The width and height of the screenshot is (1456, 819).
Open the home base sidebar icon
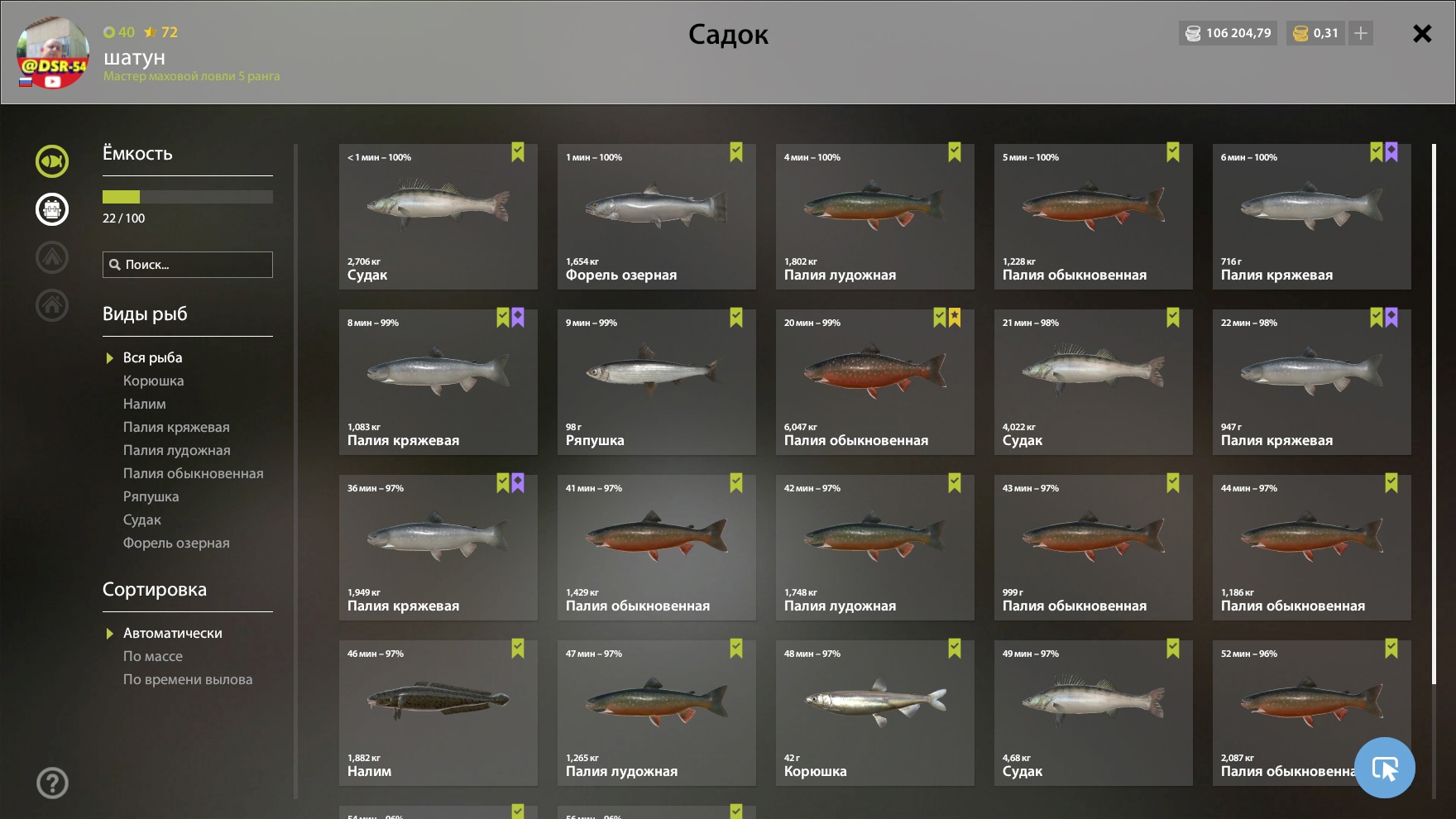click(51, 305)
